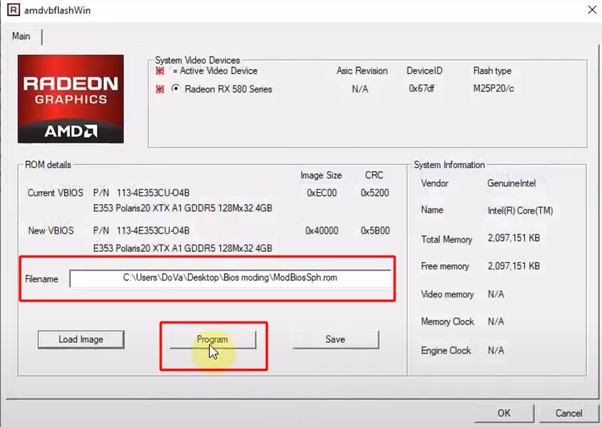
Task: Select the Radeon RX 580 Series radio button
Action: click(x=175, y=89)
